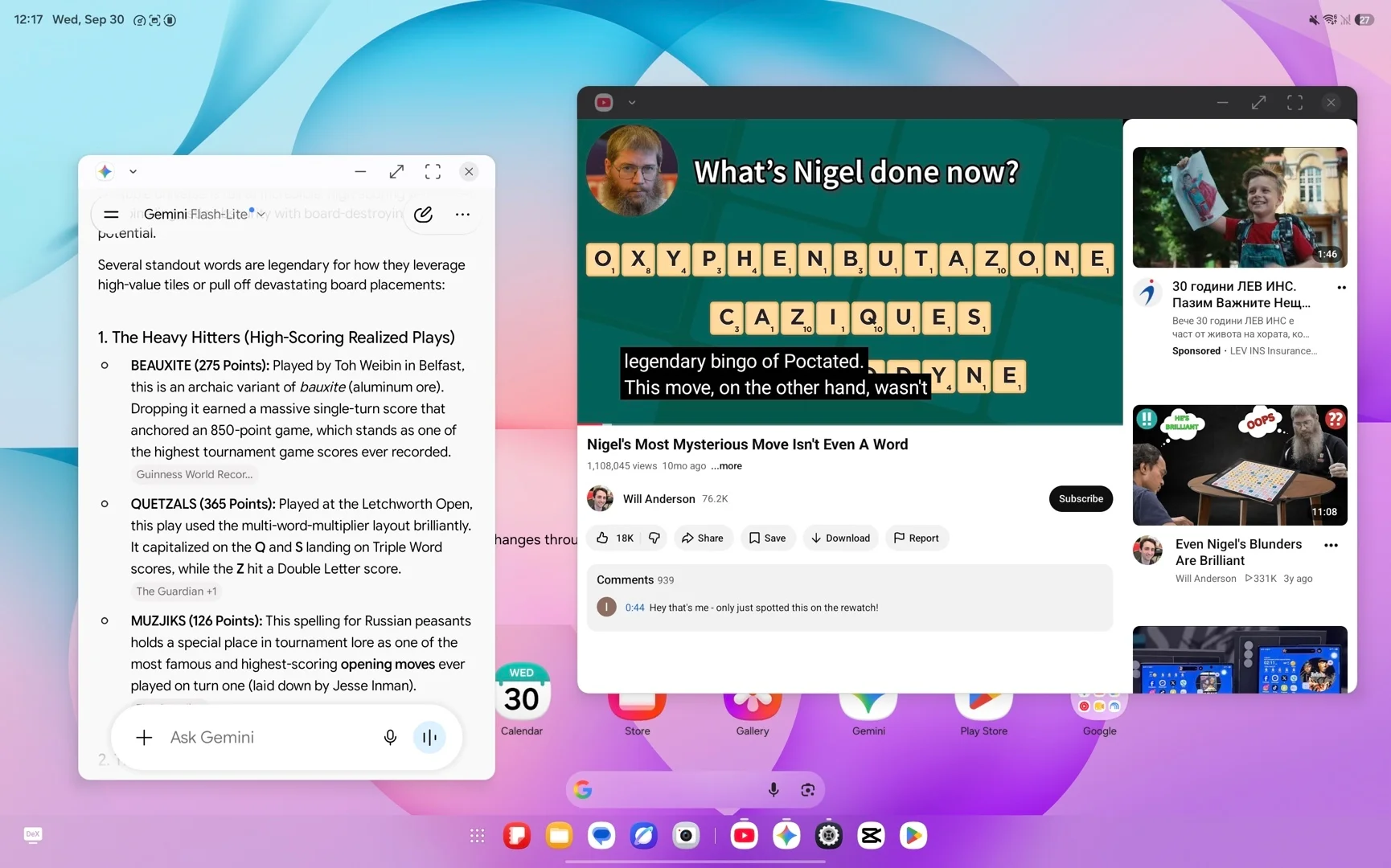The height and width of the screenshot is (868, 1391).
Task: Open YouTube from the taskbar
Action: (x=744, y=836)
